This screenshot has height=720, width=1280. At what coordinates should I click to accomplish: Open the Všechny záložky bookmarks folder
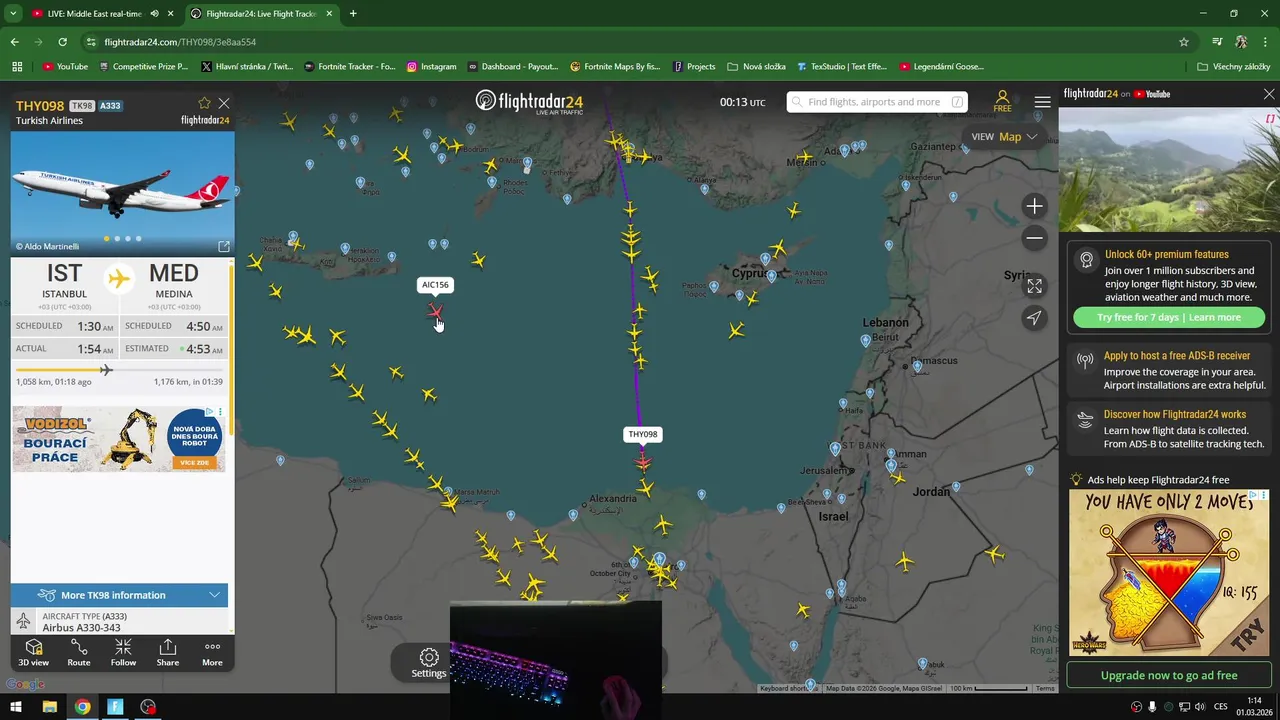pyautogui.click(x=1233, y=67)
